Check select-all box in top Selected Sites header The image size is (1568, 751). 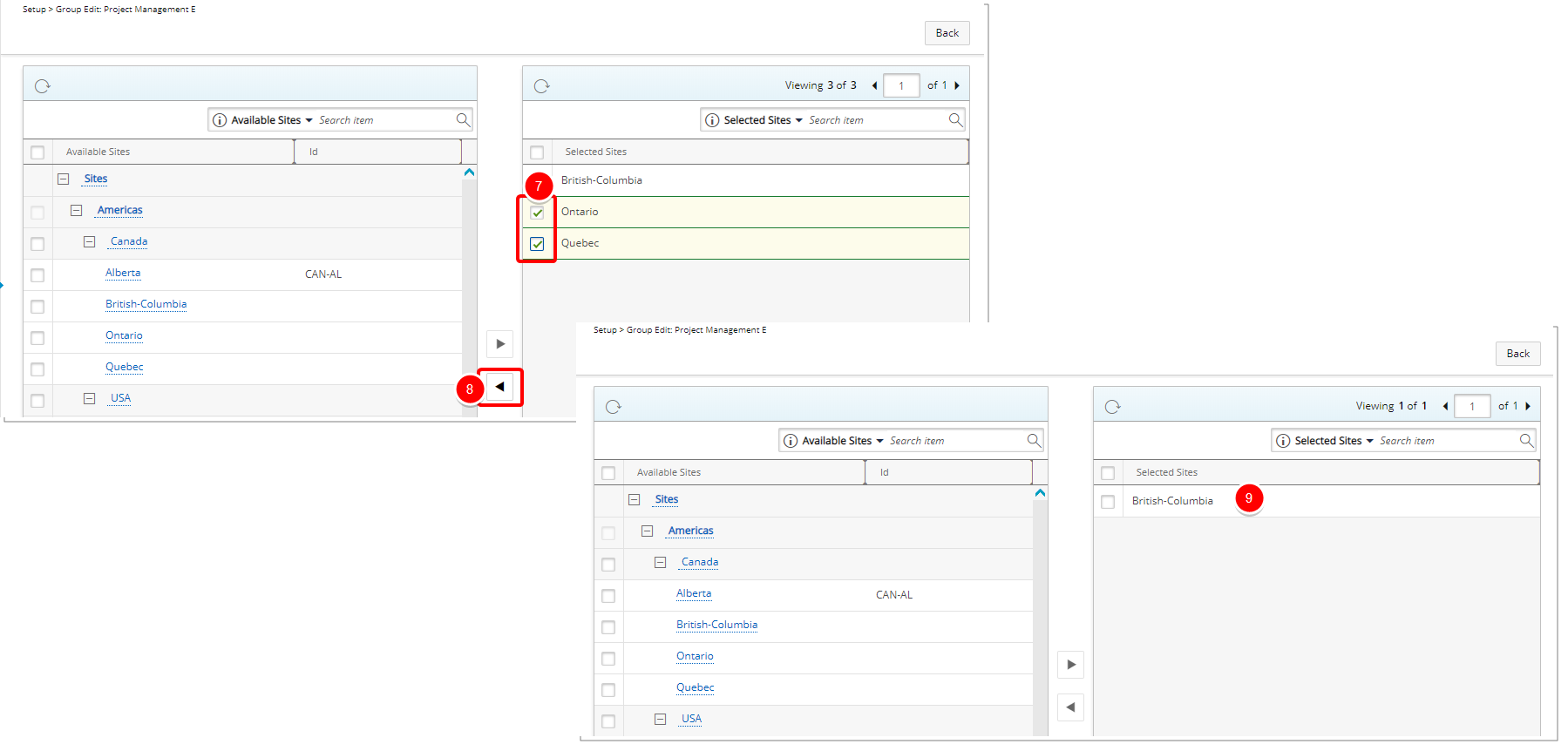[537, 152]
